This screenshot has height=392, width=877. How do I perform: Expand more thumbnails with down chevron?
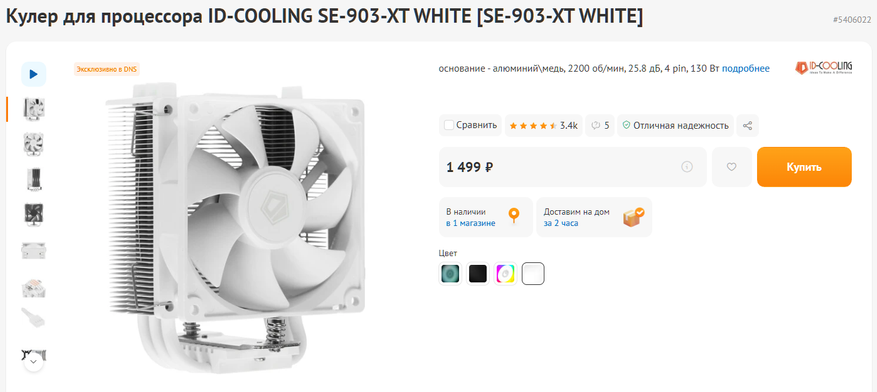(34, 362)
